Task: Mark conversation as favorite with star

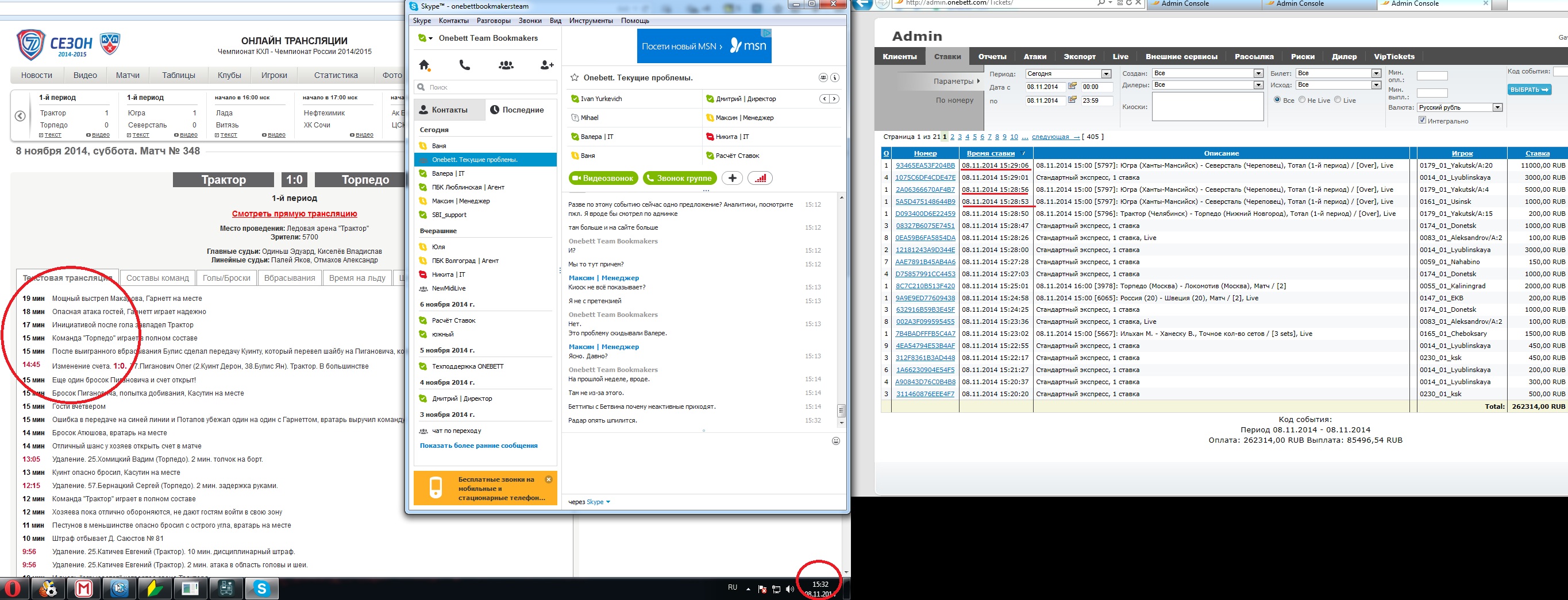Action: [x=574, y=78]
